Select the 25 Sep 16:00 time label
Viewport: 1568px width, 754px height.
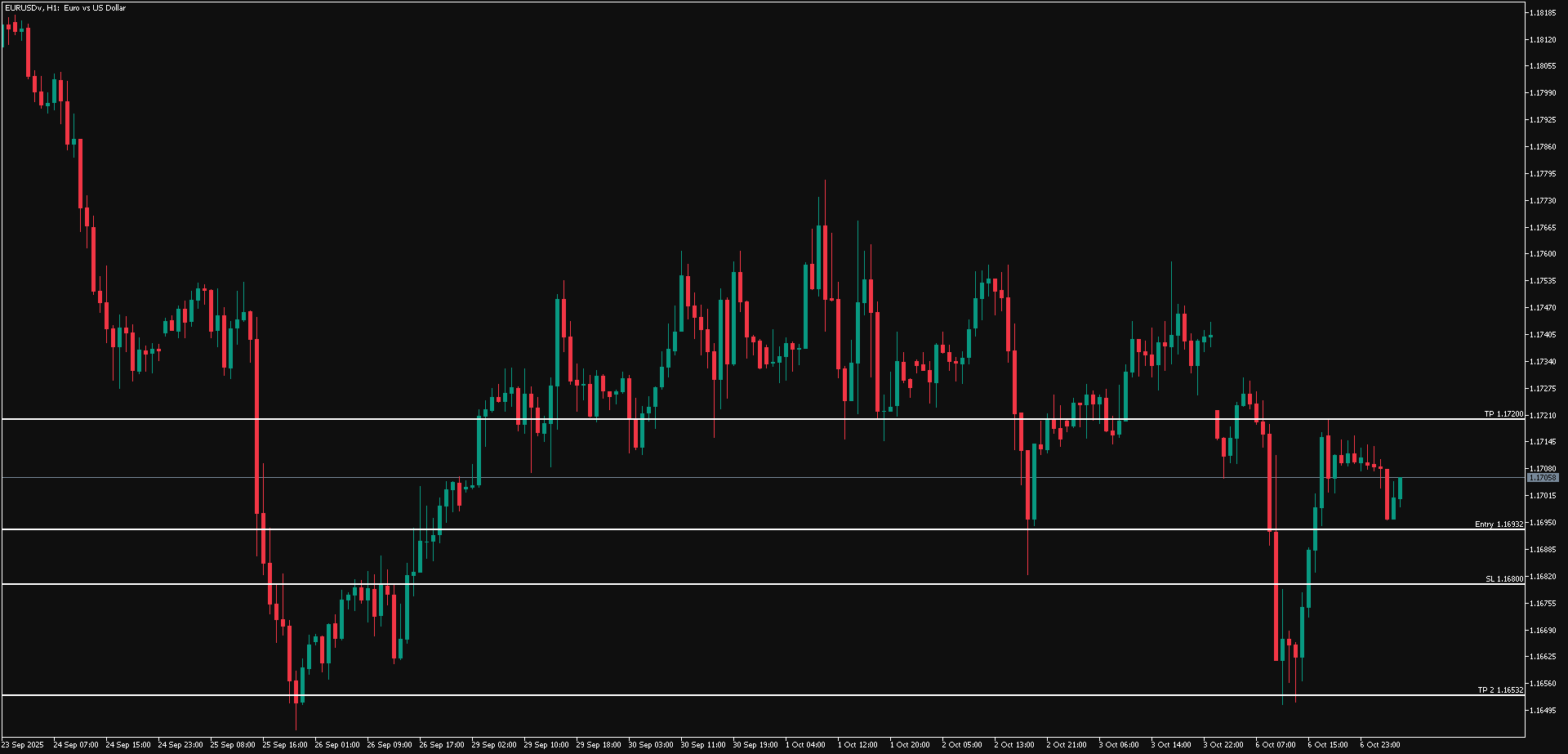(x=285, y=745)
